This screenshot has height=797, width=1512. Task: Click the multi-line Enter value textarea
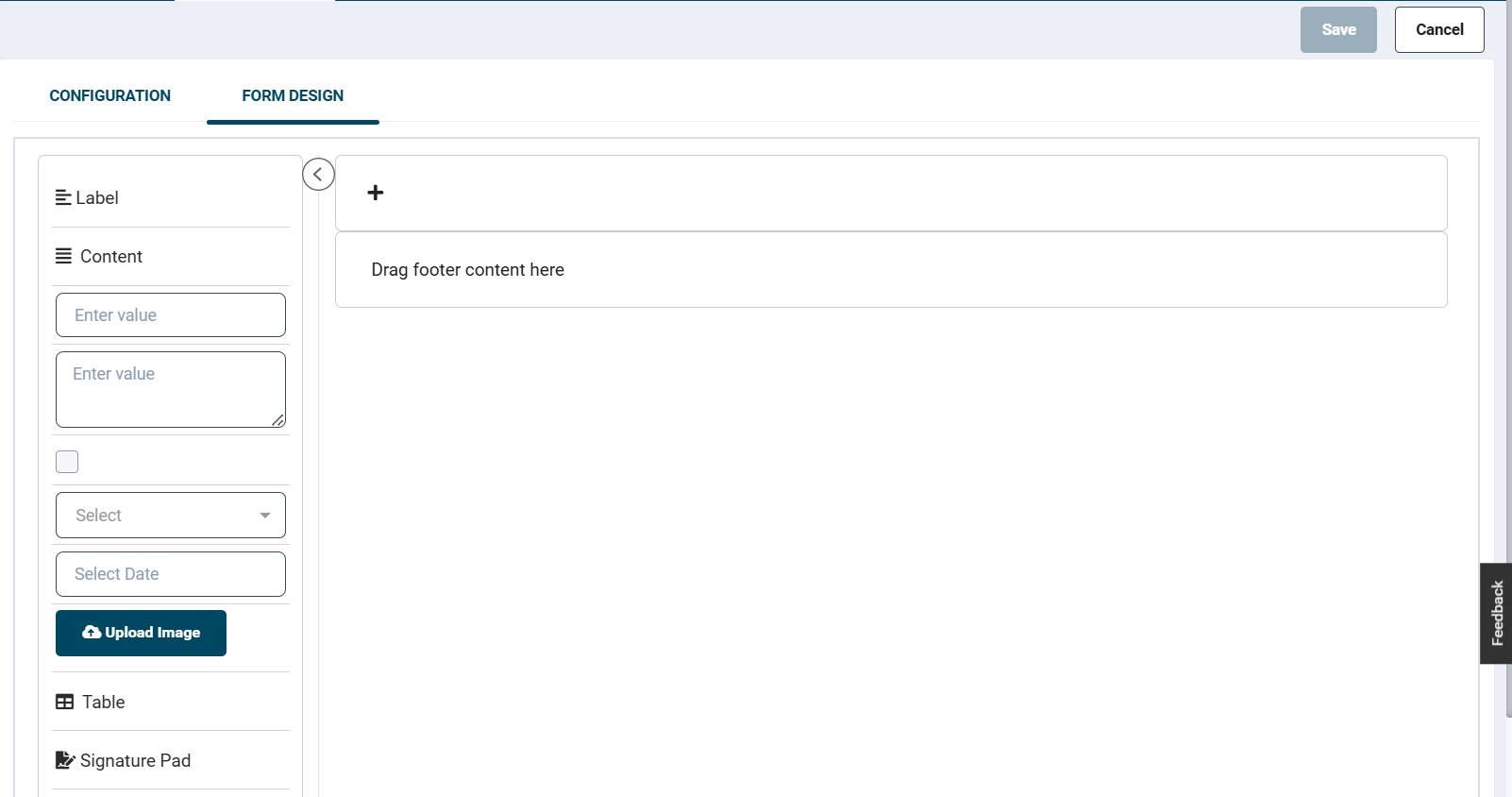(x=171, y=389)
